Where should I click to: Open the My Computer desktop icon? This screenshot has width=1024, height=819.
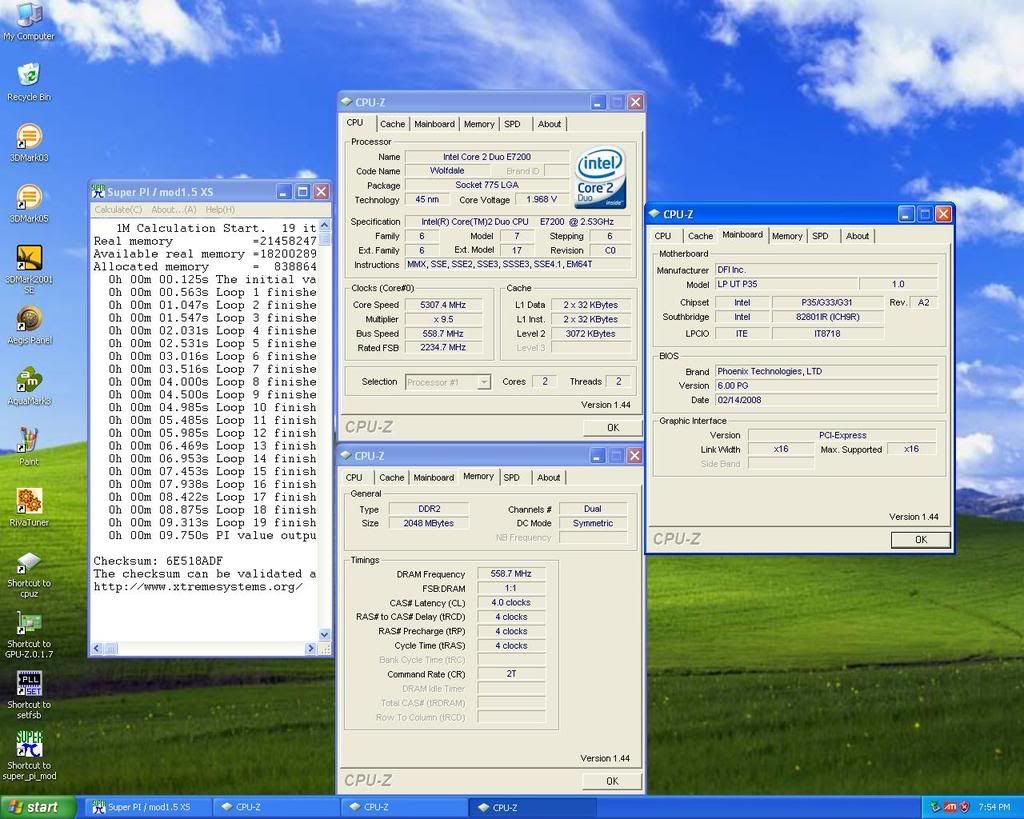29,22
